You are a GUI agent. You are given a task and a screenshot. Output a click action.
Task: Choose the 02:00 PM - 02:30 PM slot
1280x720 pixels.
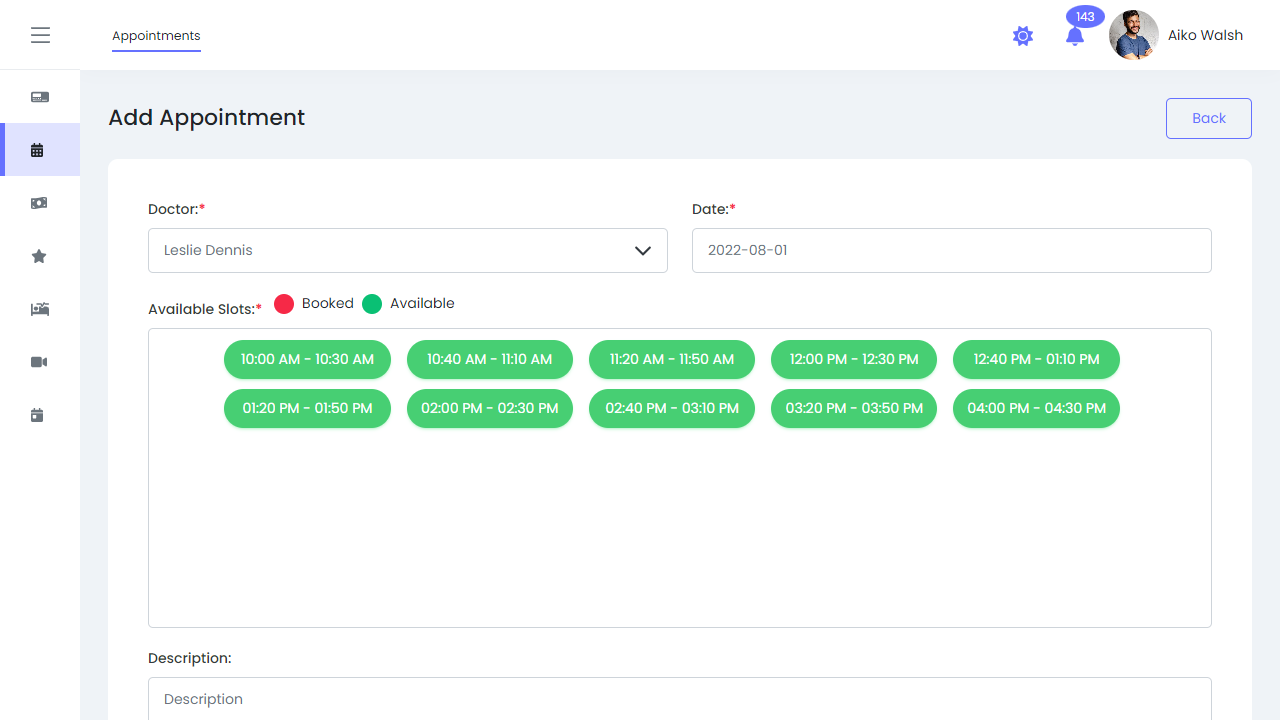coord(489,408)
